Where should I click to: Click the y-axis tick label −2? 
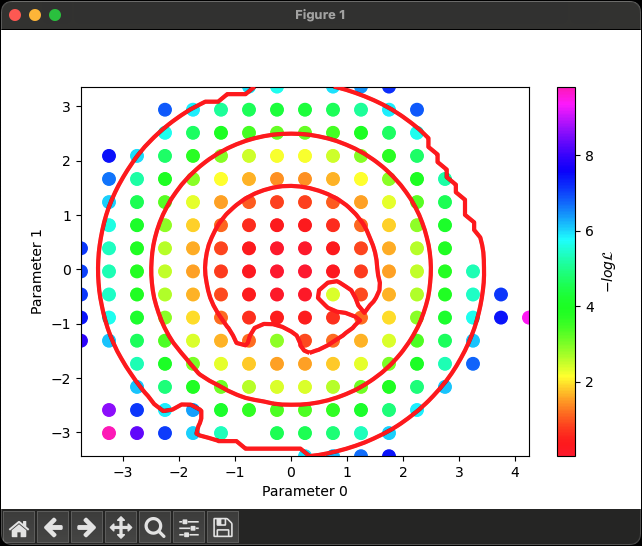(61, 379)
